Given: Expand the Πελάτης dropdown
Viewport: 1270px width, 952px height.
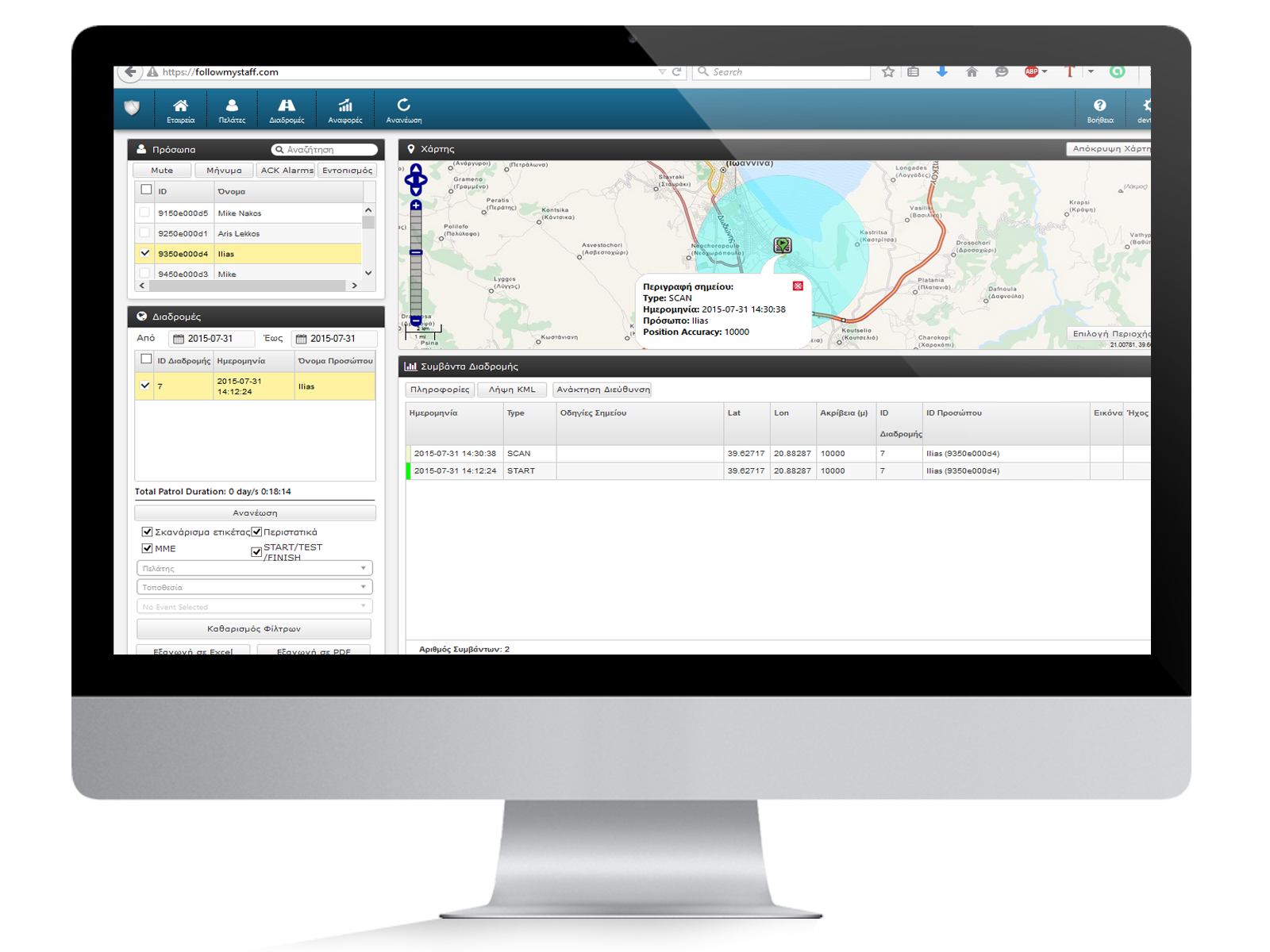Looking at the screenshot, I should [x=254, y=568].
